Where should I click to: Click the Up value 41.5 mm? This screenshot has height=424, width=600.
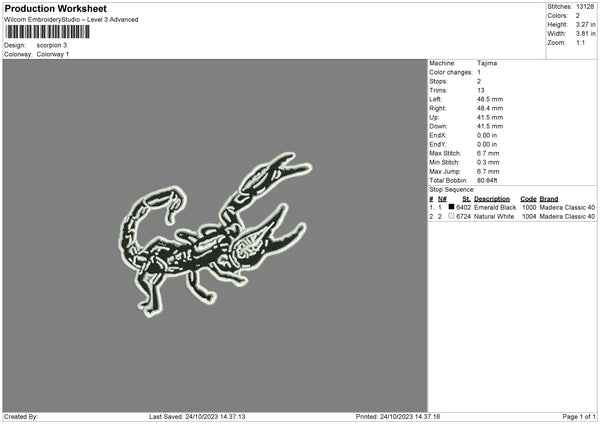pyautogui.click(x=490, y=117)
